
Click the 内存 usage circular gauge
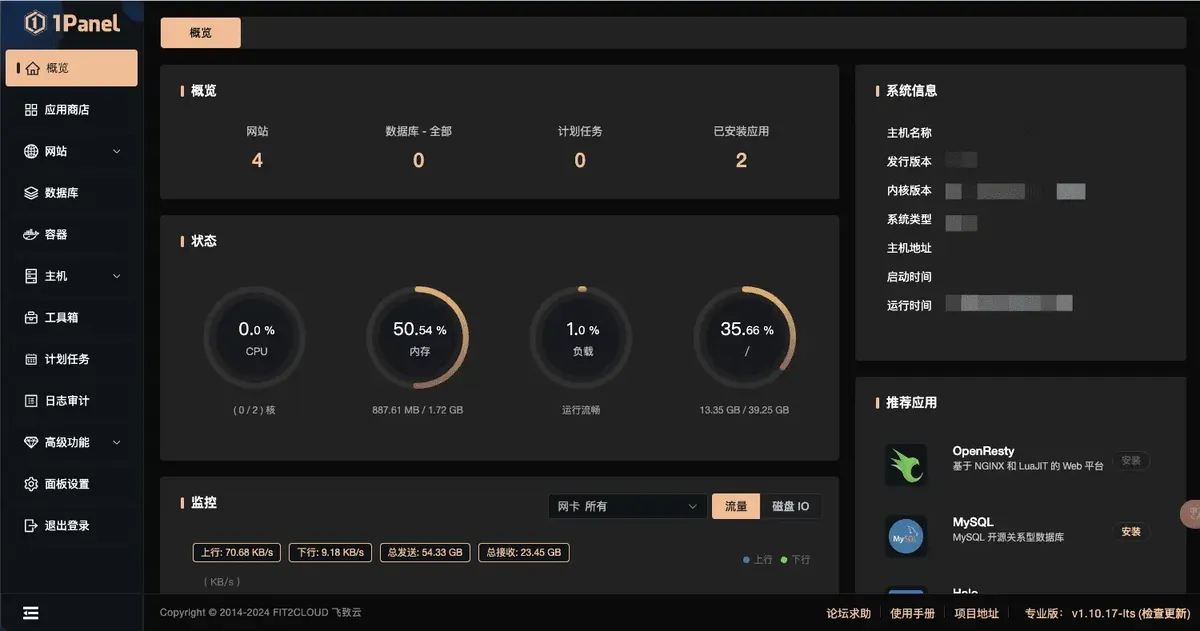[418, 337]
